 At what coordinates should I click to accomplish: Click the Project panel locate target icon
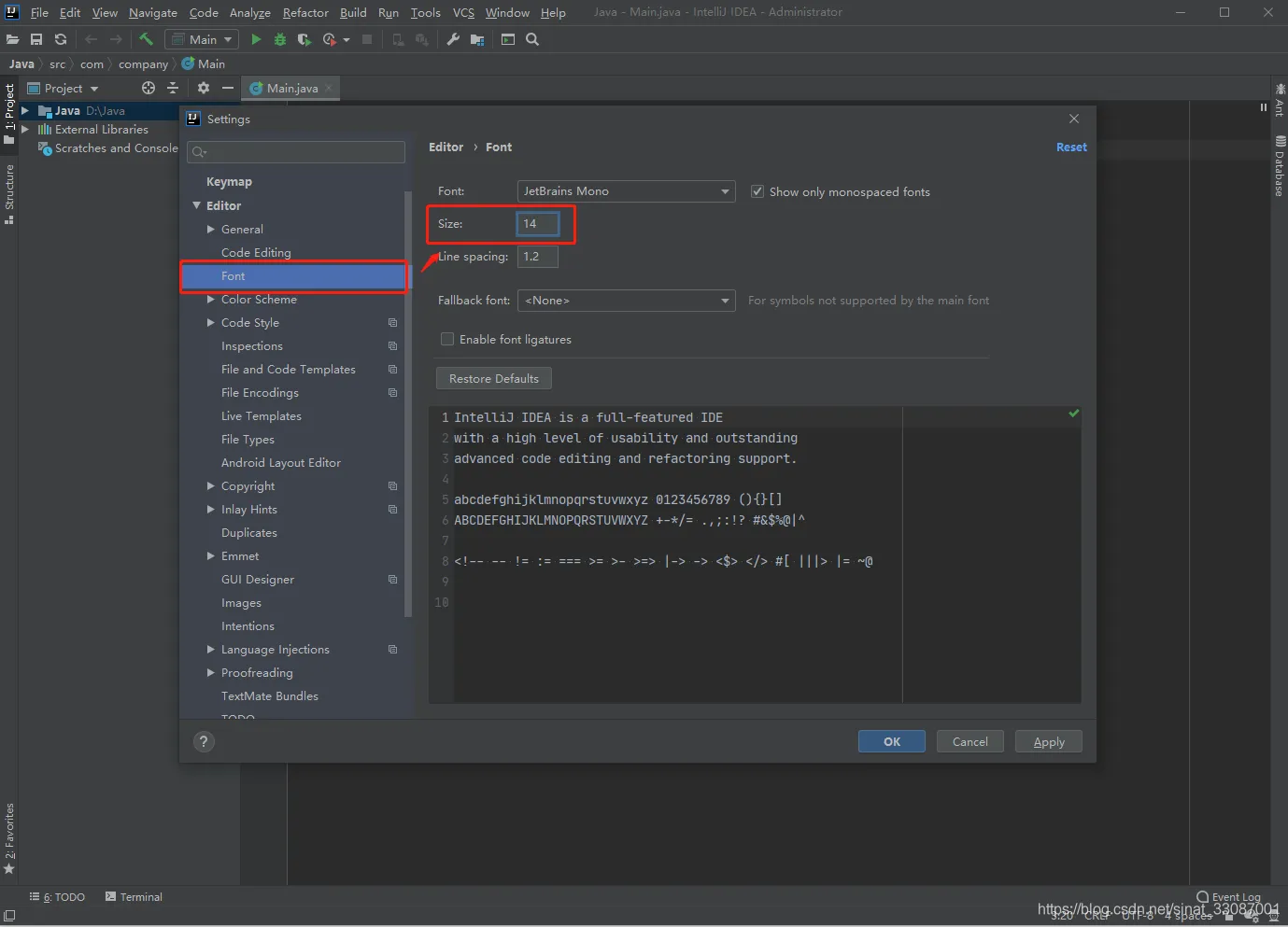pos(148,88)
